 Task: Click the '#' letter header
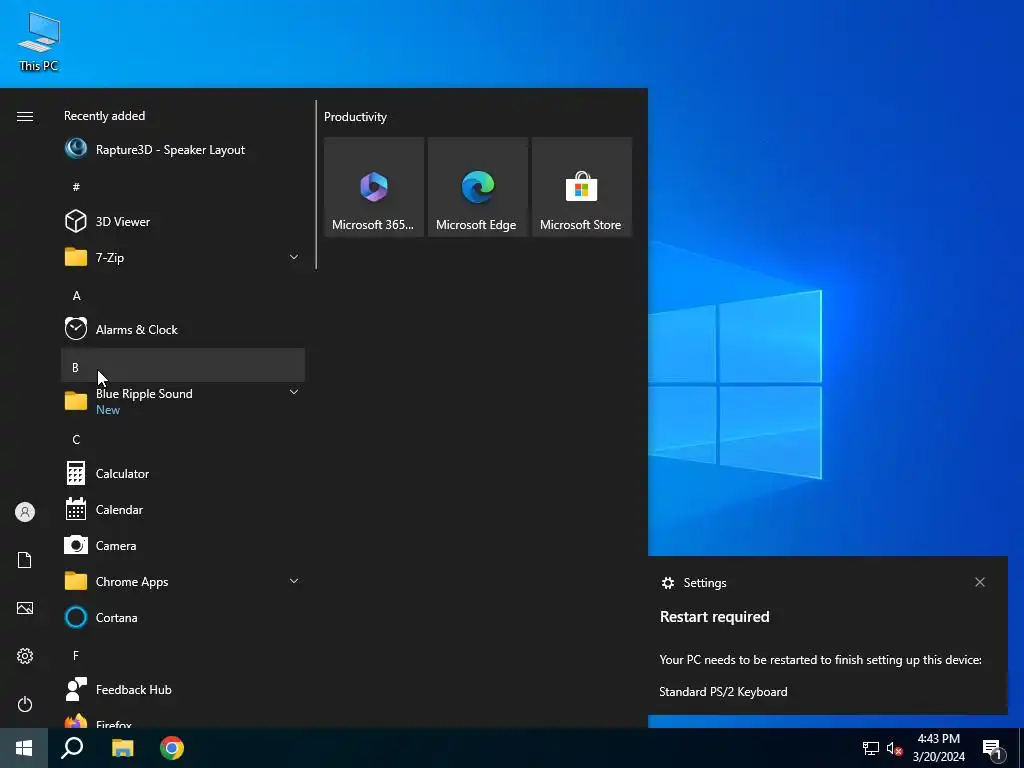(x=183, y=187)
